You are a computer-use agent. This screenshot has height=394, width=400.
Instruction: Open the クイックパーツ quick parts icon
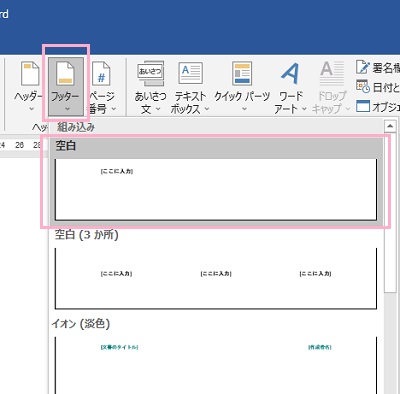pos(242,73)
